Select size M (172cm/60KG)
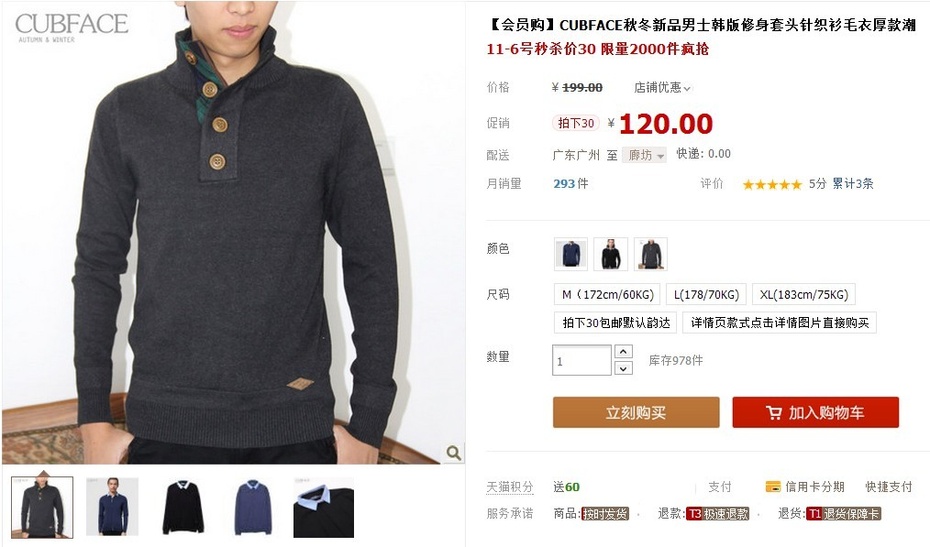The width and height of the screenshot is (930, 547). [x=607, y=294]
